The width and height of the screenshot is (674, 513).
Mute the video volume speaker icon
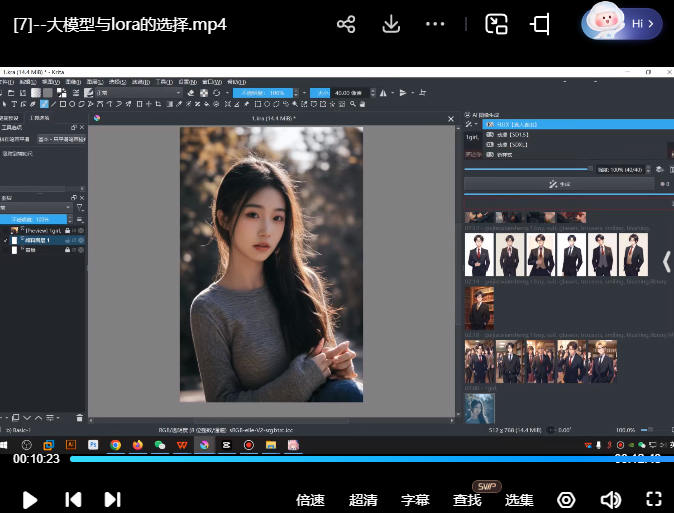(610, 500)
